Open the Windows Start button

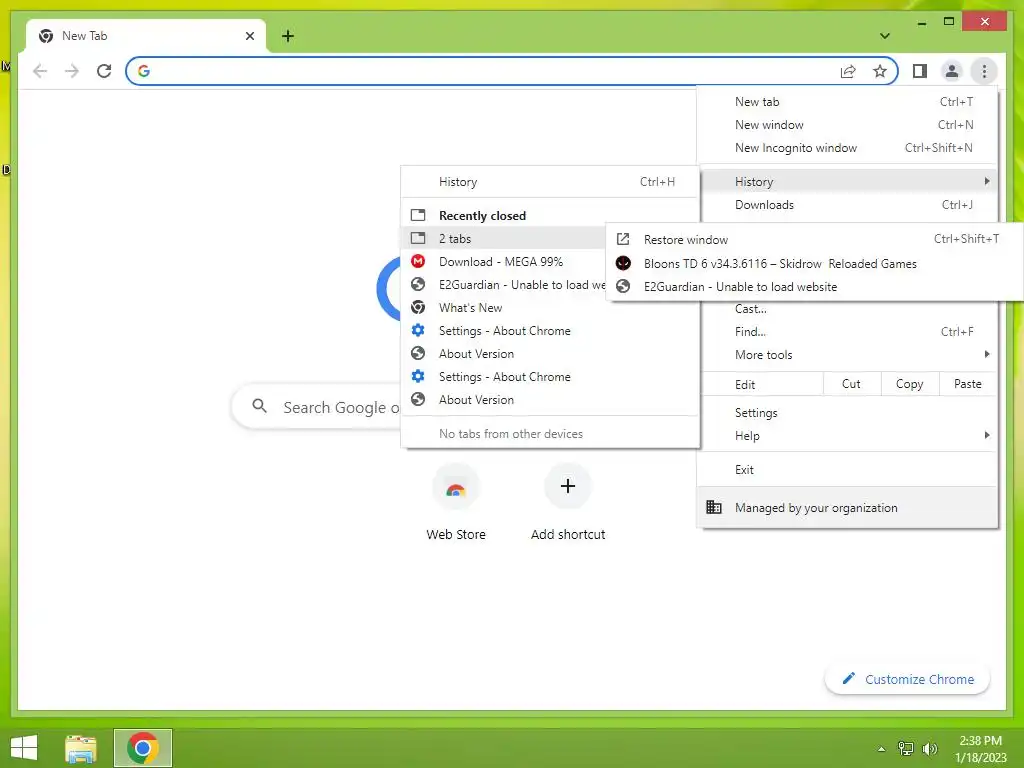pyautogui.click(x=24, y=748)
